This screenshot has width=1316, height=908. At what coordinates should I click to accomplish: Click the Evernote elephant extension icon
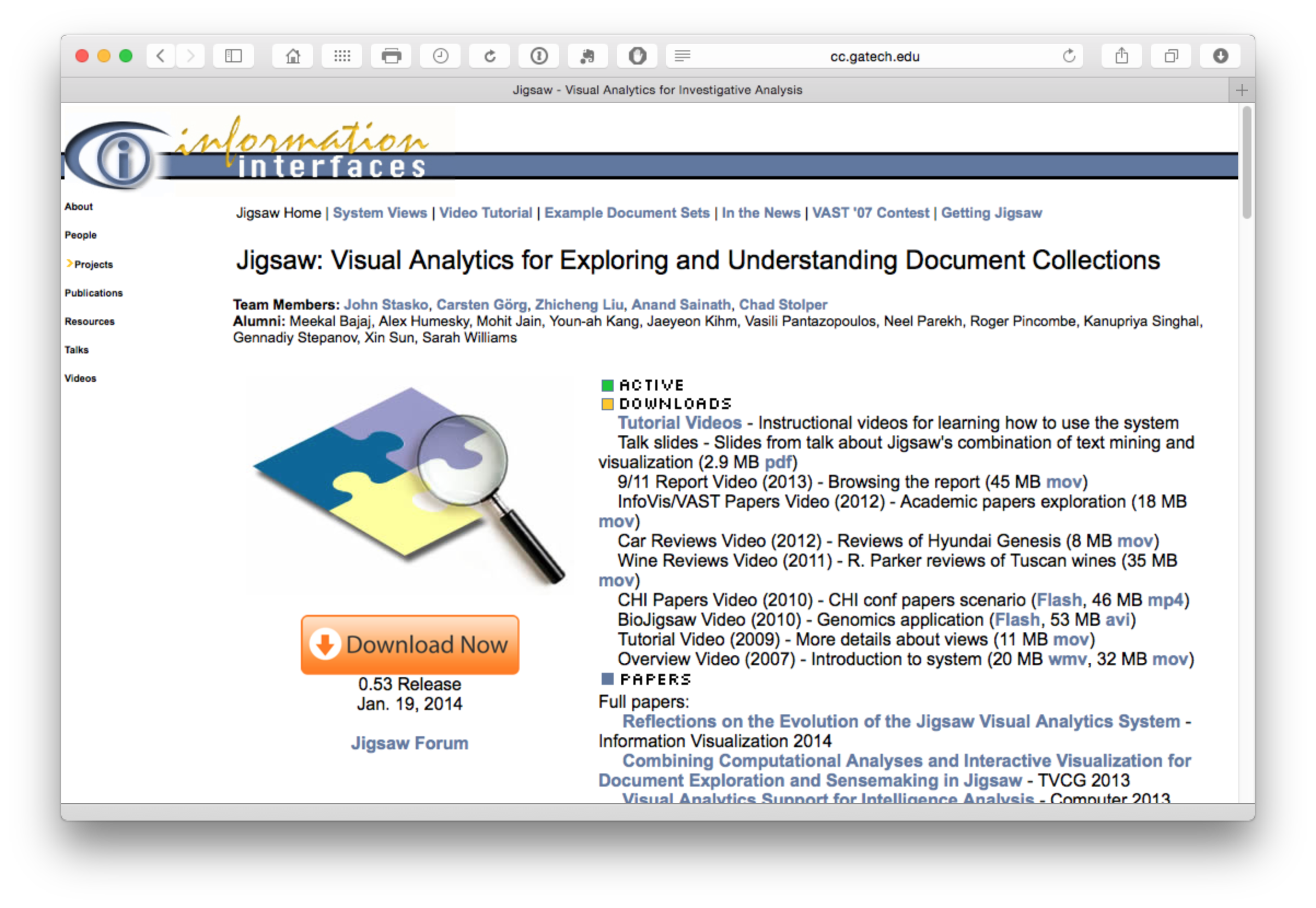click(x=588, y=56)
